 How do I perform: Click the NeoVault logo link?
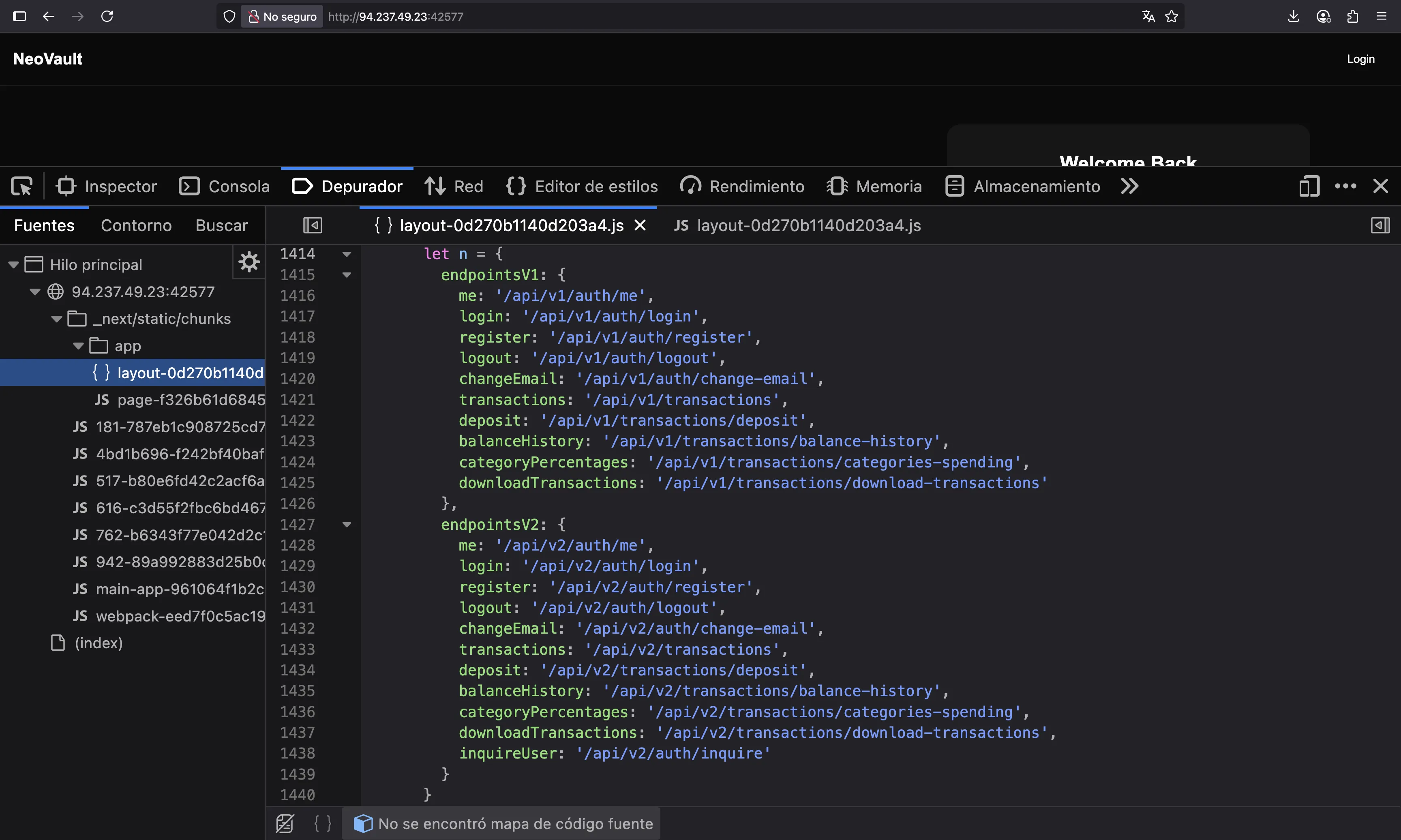click(x=47, y=59)
